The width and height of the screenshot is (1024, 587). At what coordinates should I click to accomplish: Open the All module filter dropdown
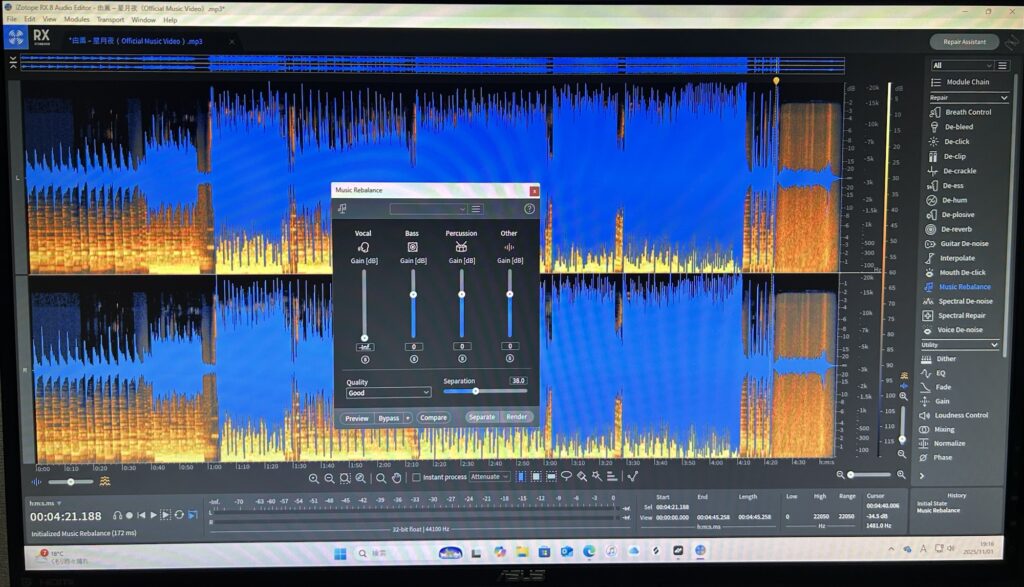(x=961, y=65)
